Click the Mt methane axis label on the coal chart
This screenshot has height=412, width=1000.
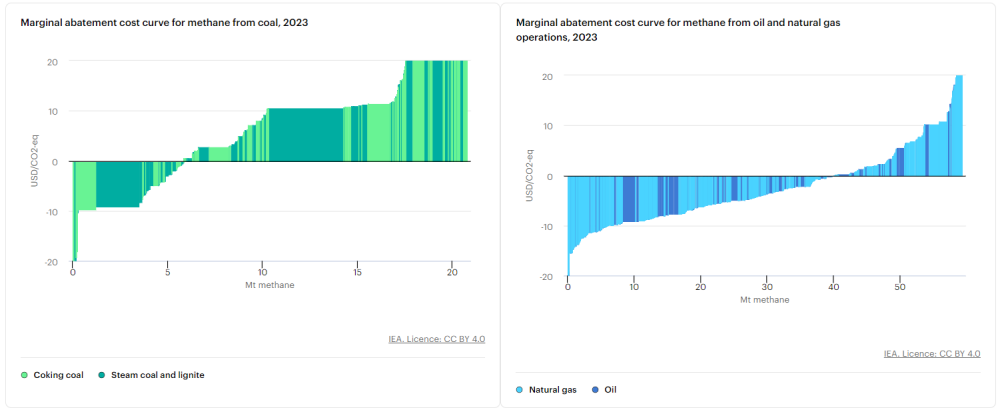[269, 285]
